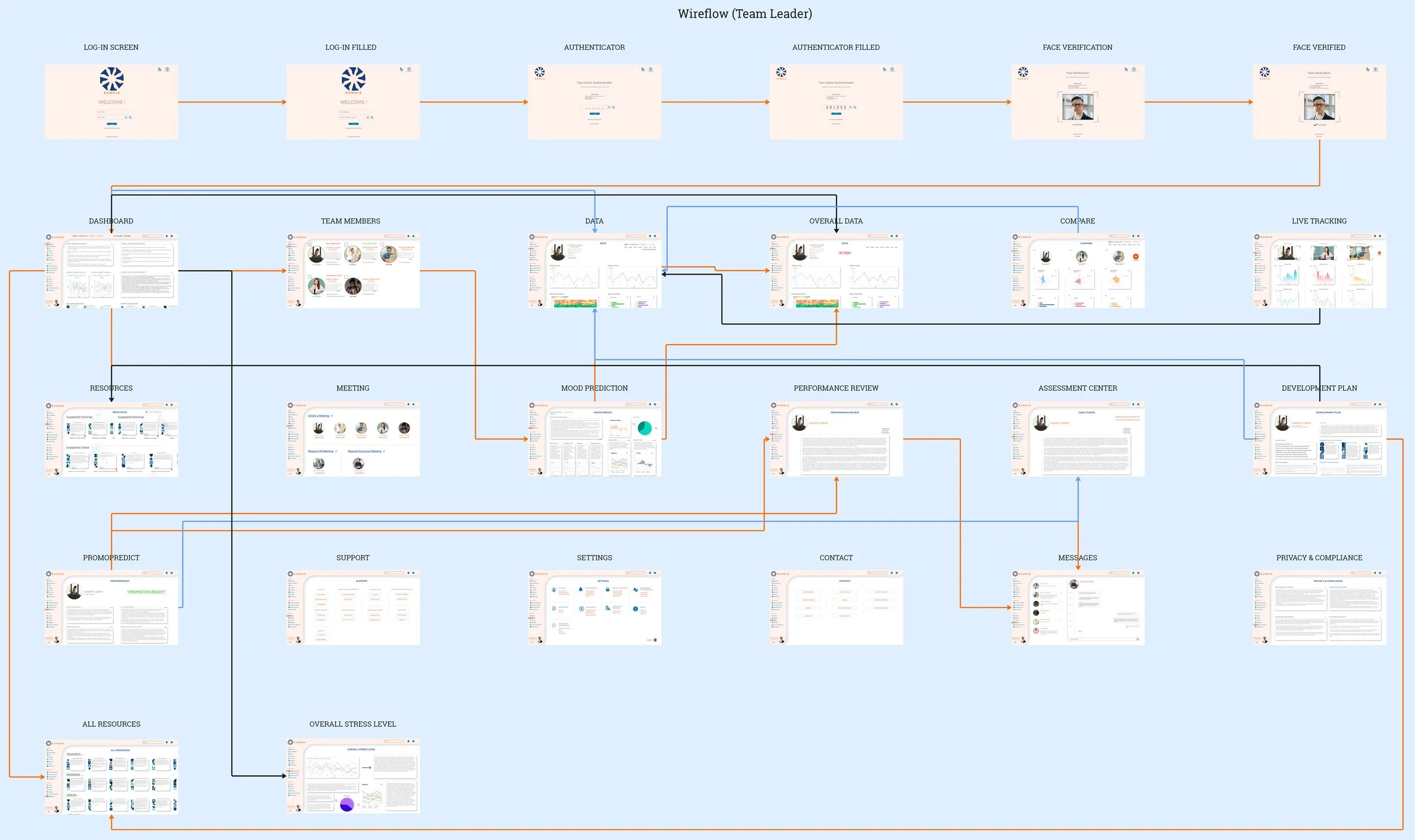Click the orange plus button on Compare screen
Screen dimensions: 1415x840
(1135, 257)
